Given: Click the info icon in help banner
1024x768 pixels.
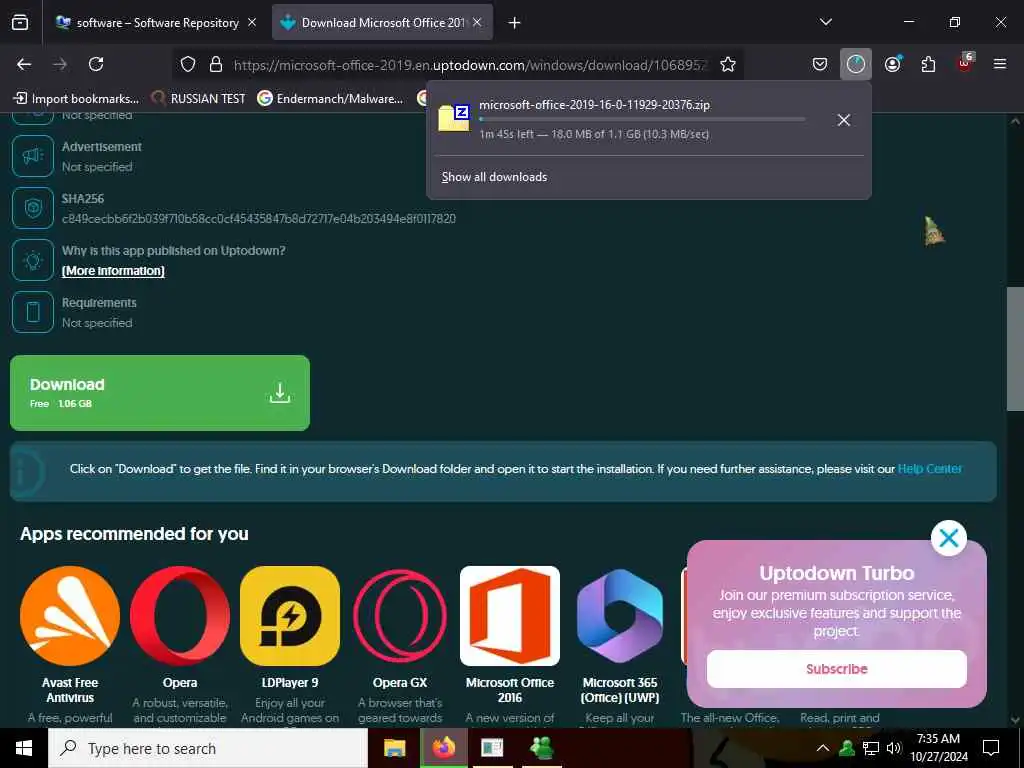Looking at the screenshot, I should pyautogui.click(x=27, y=471).
